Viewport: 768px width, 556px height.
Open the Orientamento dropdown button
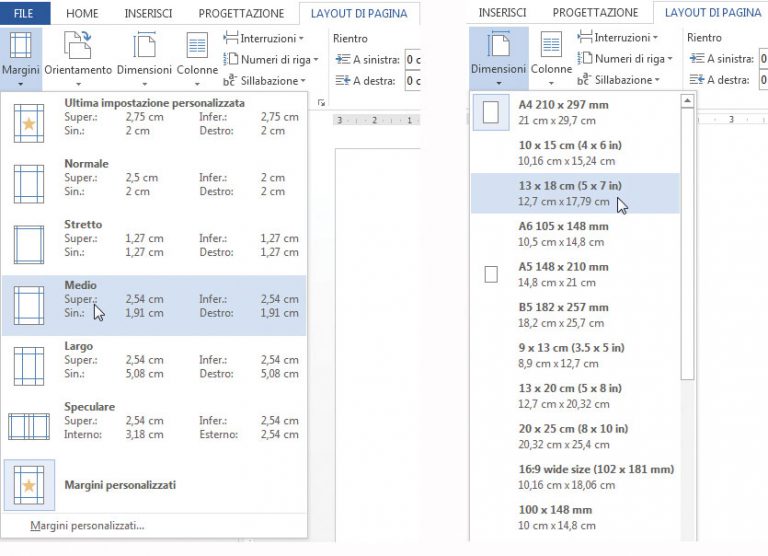pos(78,59)
